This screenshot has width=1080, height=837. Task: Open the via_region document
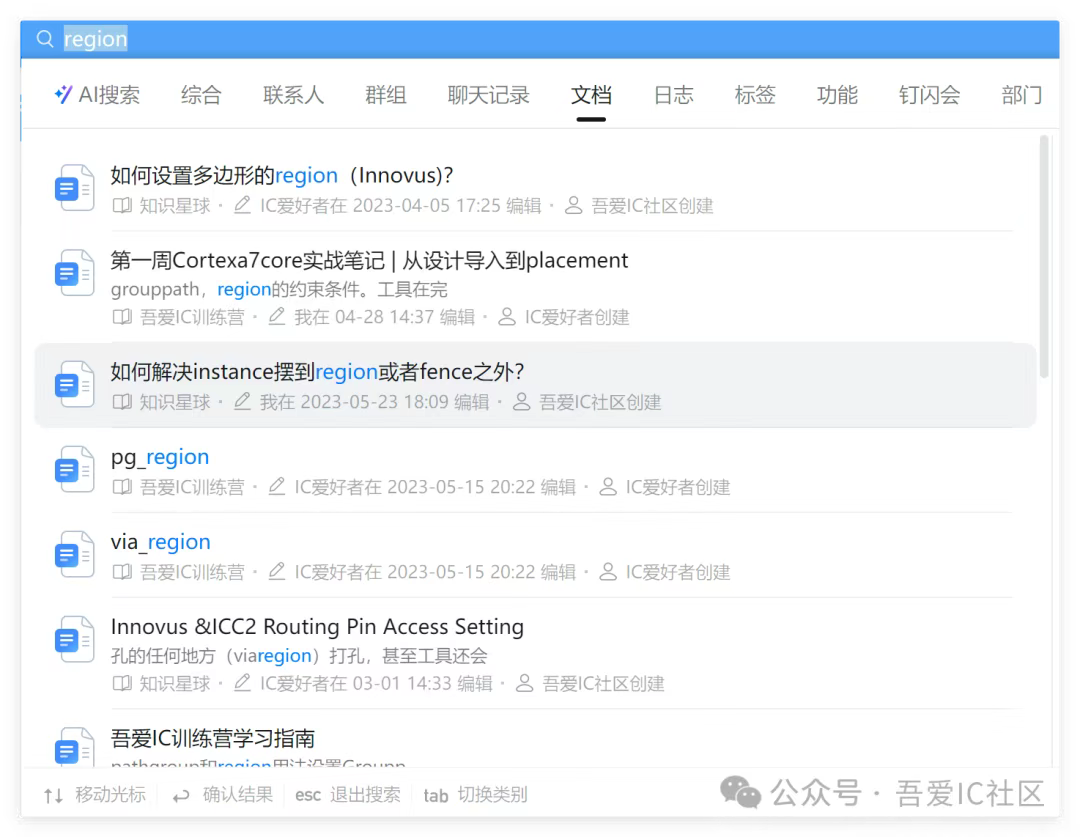point(160,542)
